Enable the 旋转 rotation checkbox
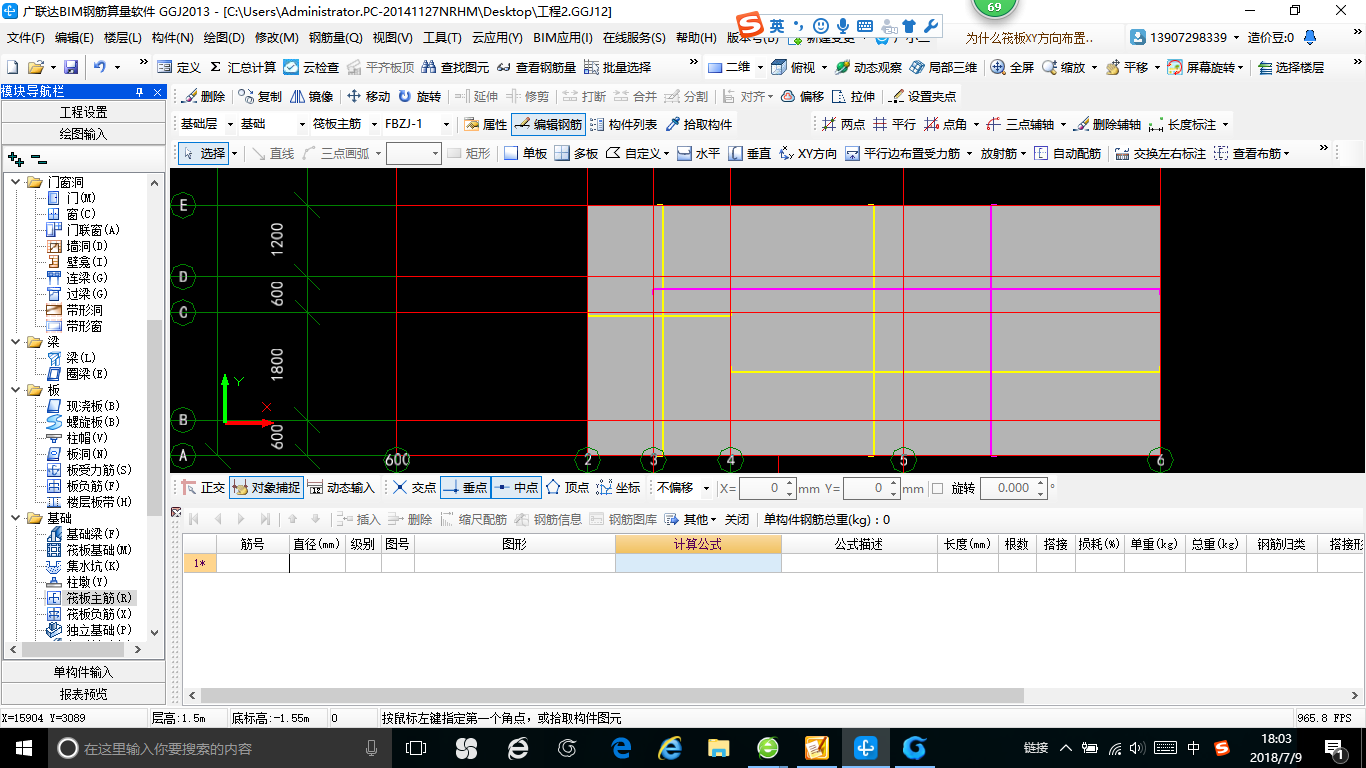This screenshot has height=768, width=1366. tap(937, 488)
